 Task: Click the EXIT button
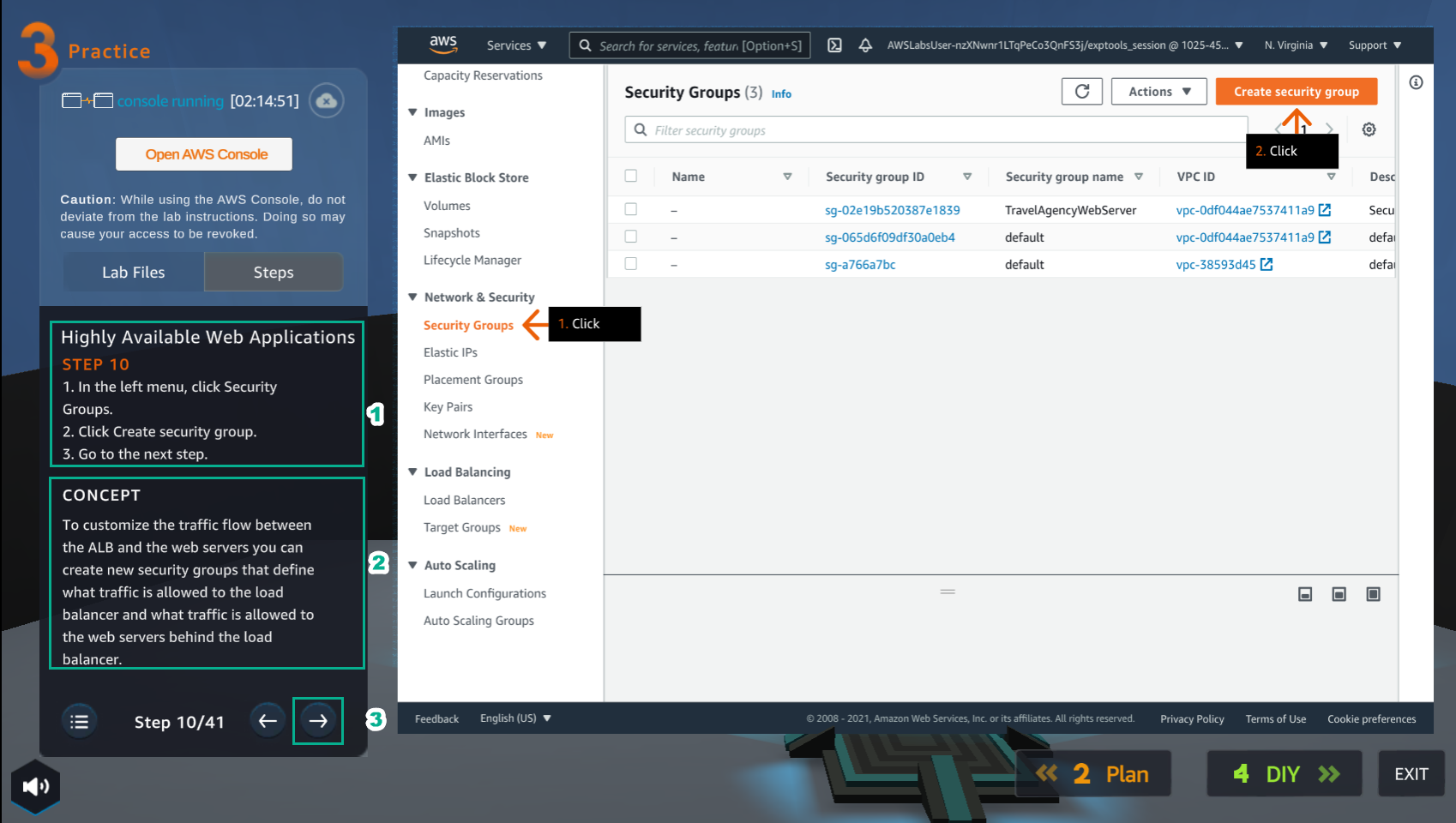tap(1411, 774)
